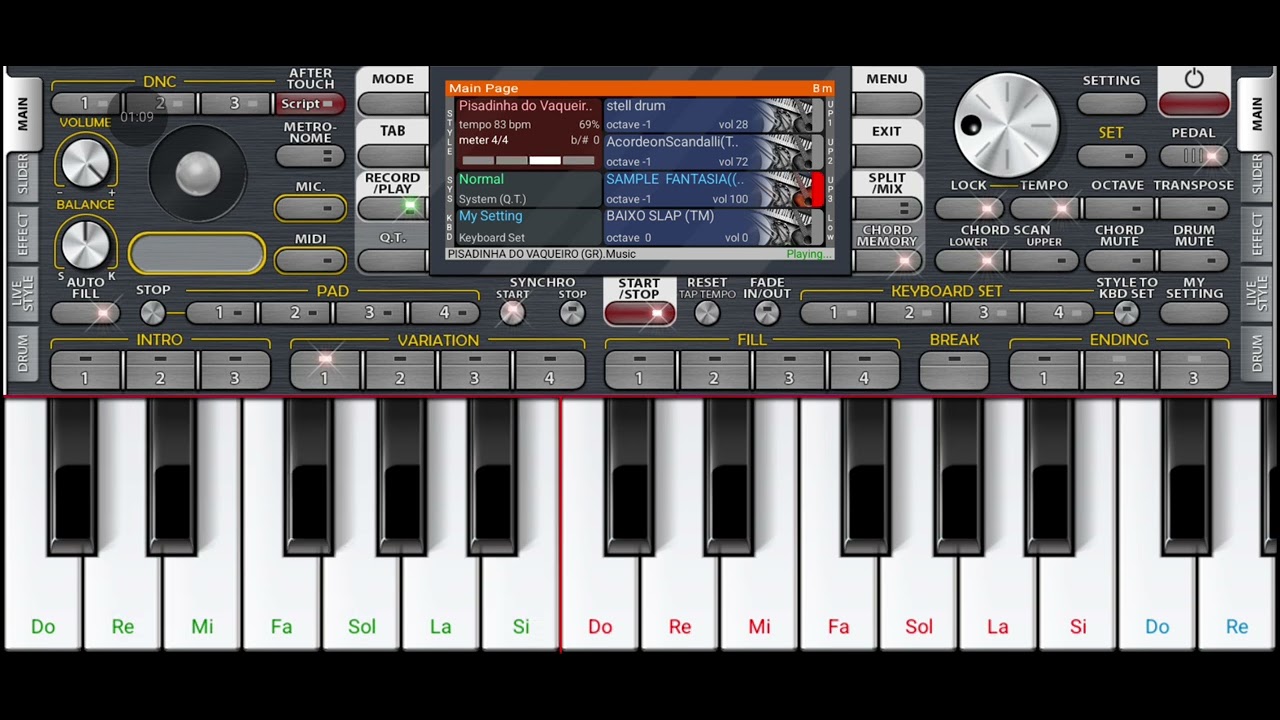The image size is (1280, 720).
Task: Toggle the Pedal button
Action: (1194, 156)
